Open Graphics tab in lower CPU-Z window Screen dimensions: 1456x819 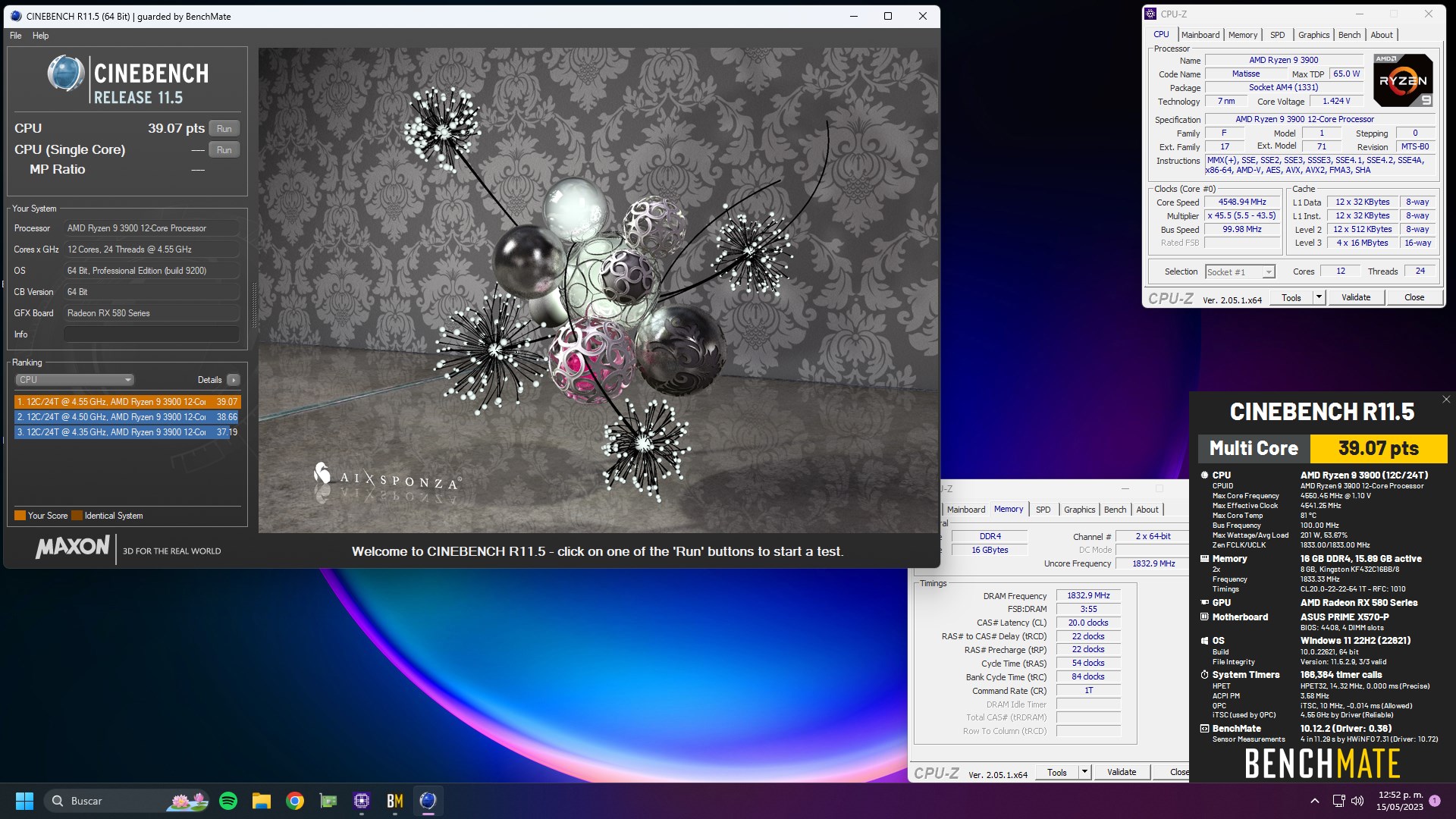point(1079,510)
